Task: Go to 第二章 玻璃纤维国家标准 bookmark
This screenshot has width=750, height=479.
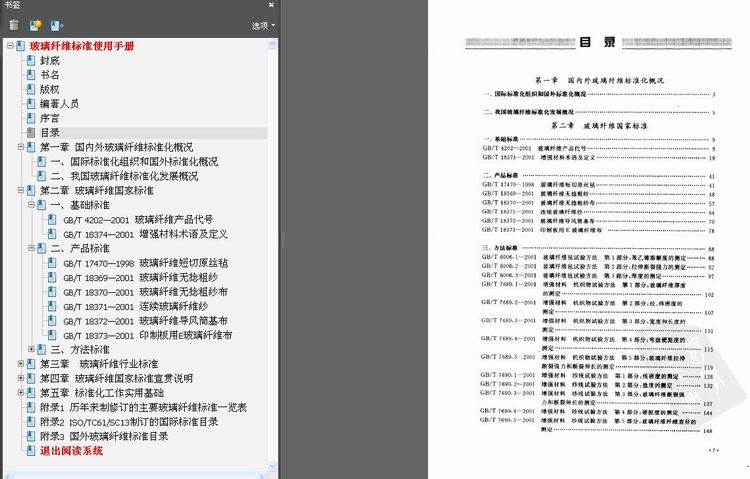Action: click(x=97, y=190)
